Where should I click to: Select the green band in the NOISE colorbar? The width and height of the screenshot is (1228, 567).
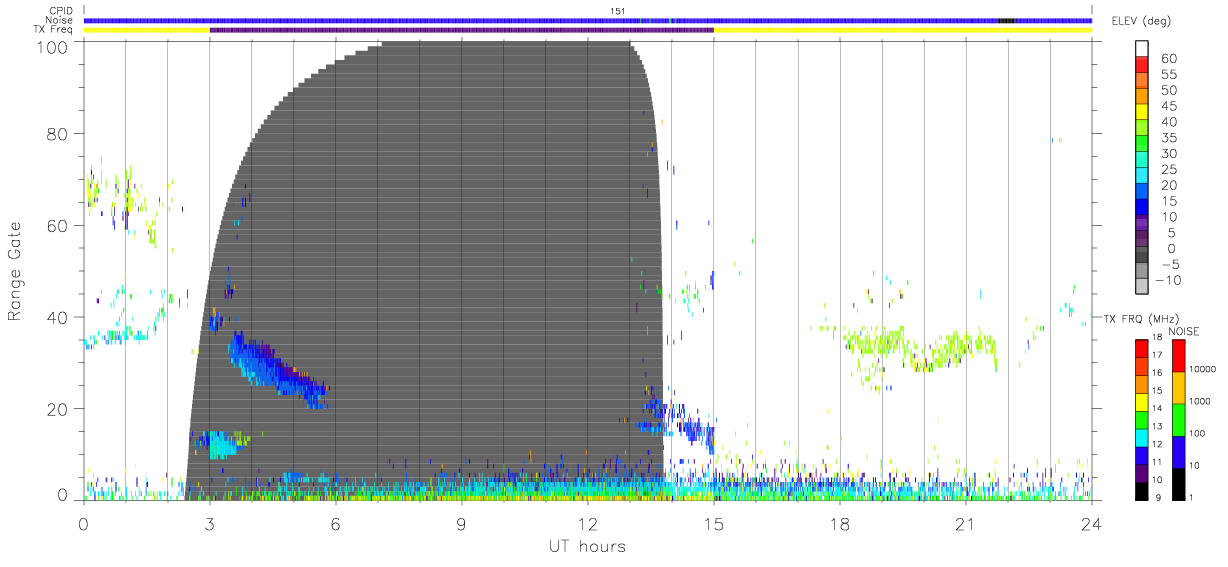pyautogui.click(x=1177, y=419)
